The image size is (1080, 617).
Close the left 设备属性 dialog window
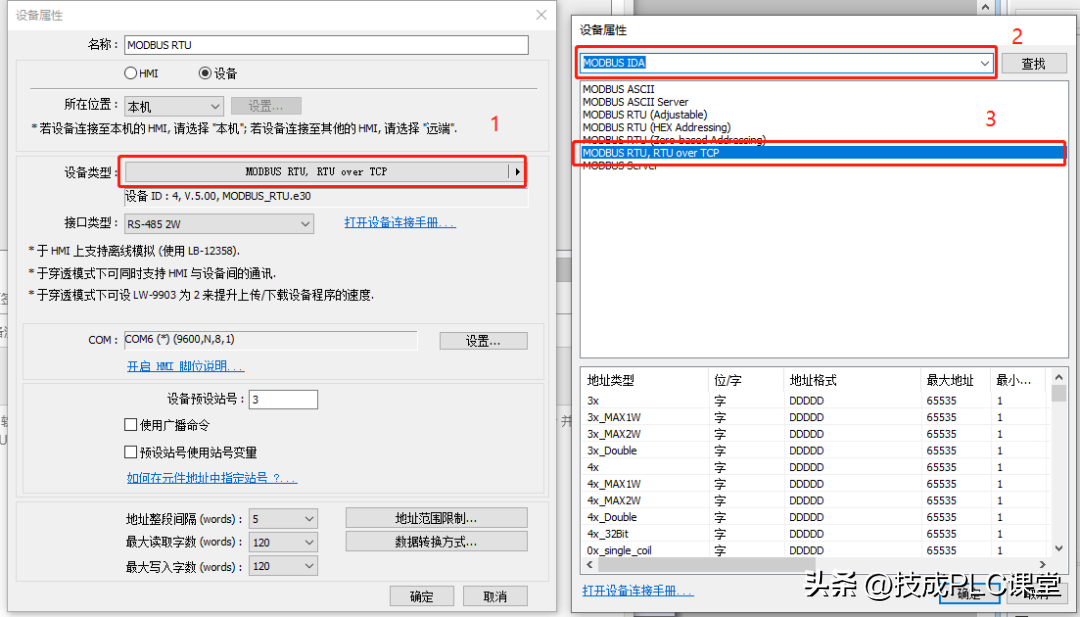coord(541,14)
